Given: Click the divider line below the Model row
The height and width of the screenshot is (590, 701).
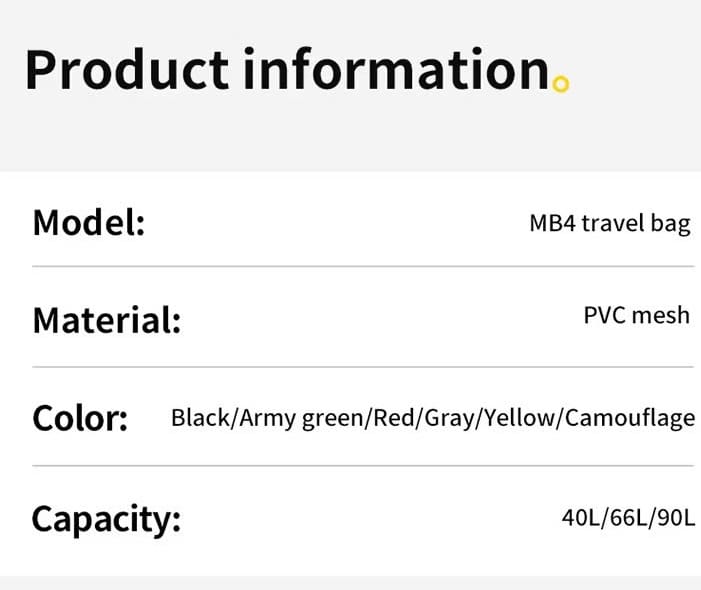Looking at the screenshot, I should tap(363, 266).
